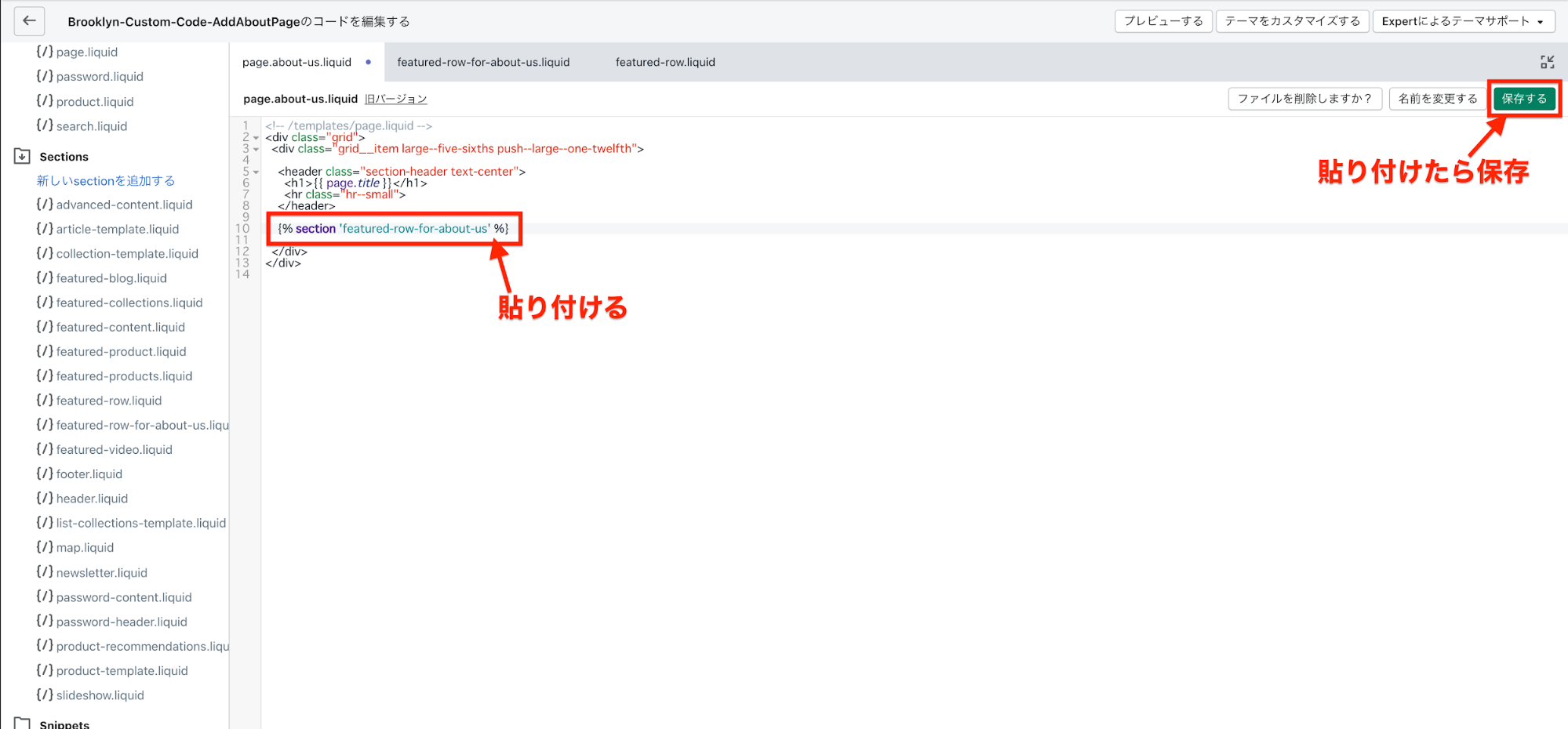Screen dimensions: 1568x729
Task: Click 新しいsectionを追加する link
Action: click(106, 180)
